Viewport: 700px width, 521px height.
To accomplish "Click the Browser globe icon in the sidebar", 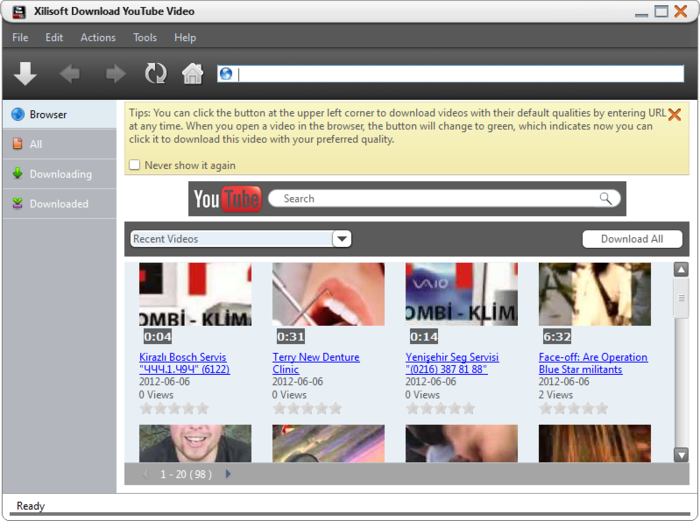I will coord(18,114).
